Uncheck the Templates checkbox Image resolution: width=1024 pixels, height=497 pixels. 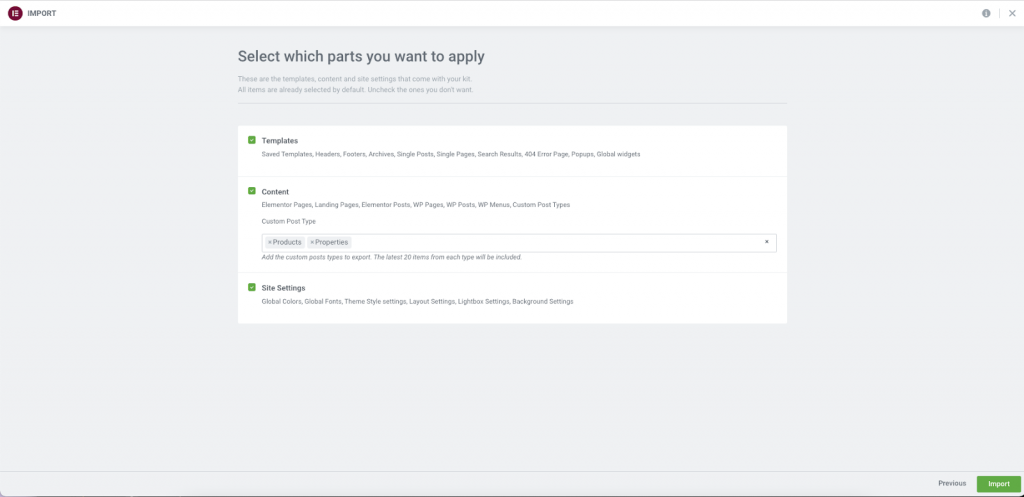pos(252,140)
